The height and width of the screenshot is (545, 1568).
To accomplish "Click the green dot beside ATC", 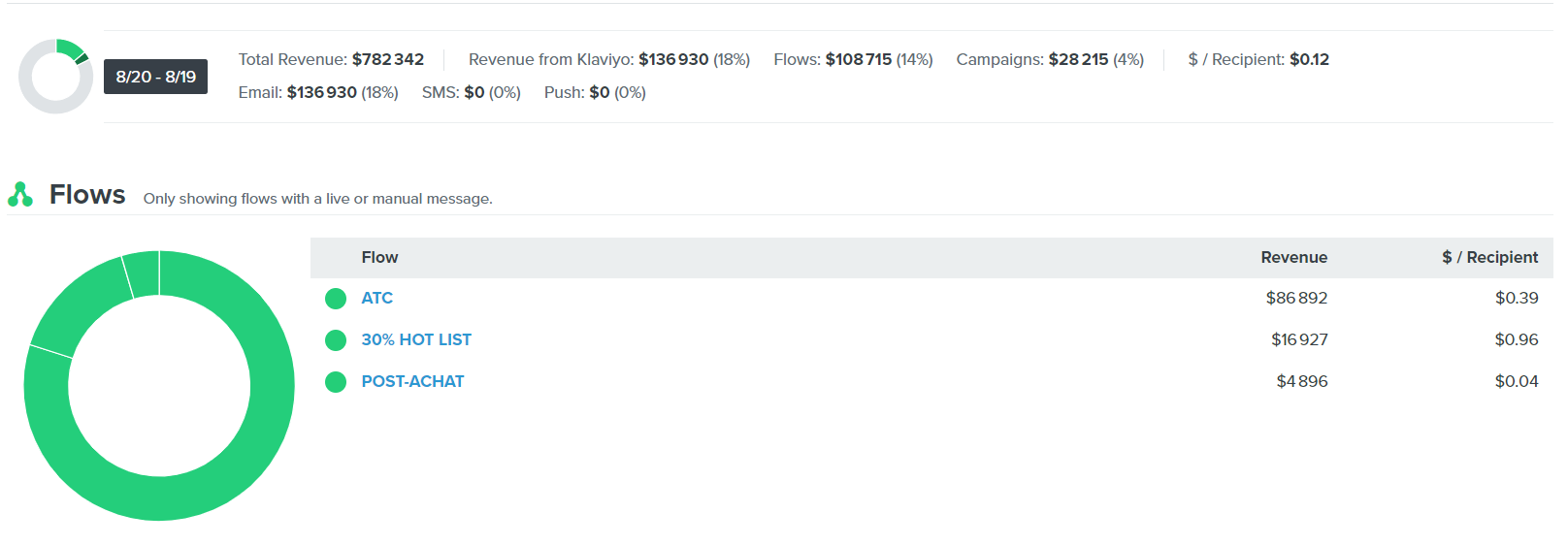I will (x=336, y=299).
